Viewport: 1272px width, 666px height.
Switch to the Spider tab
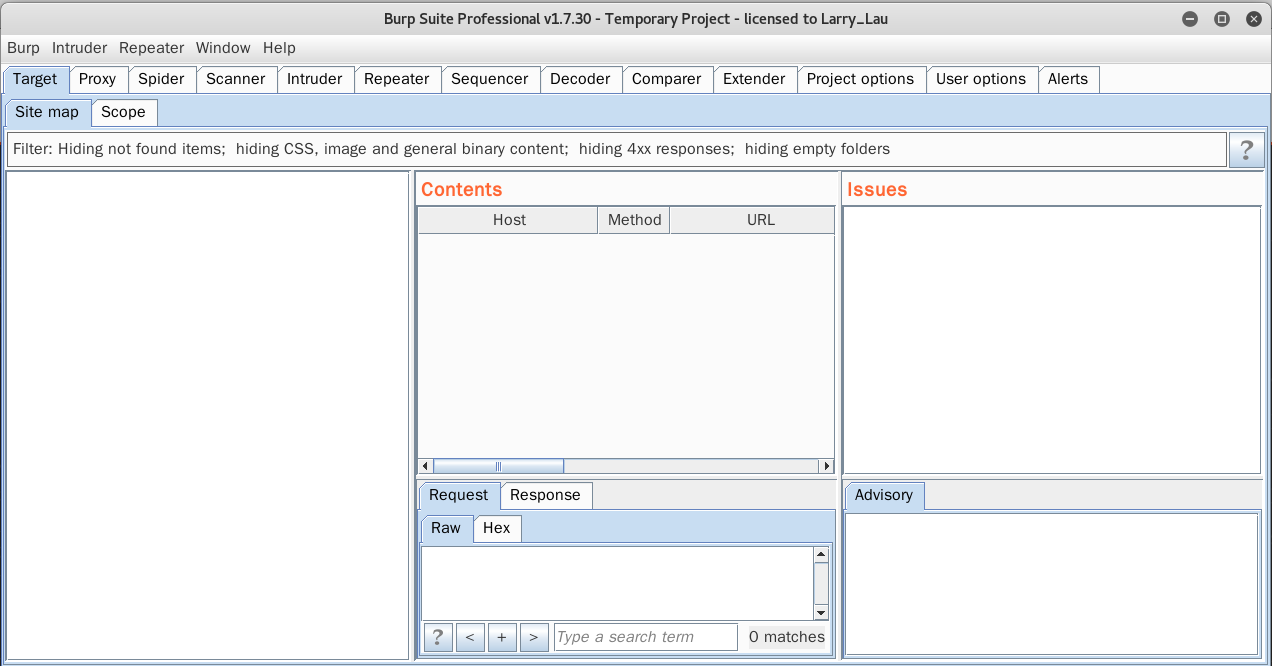161,79
